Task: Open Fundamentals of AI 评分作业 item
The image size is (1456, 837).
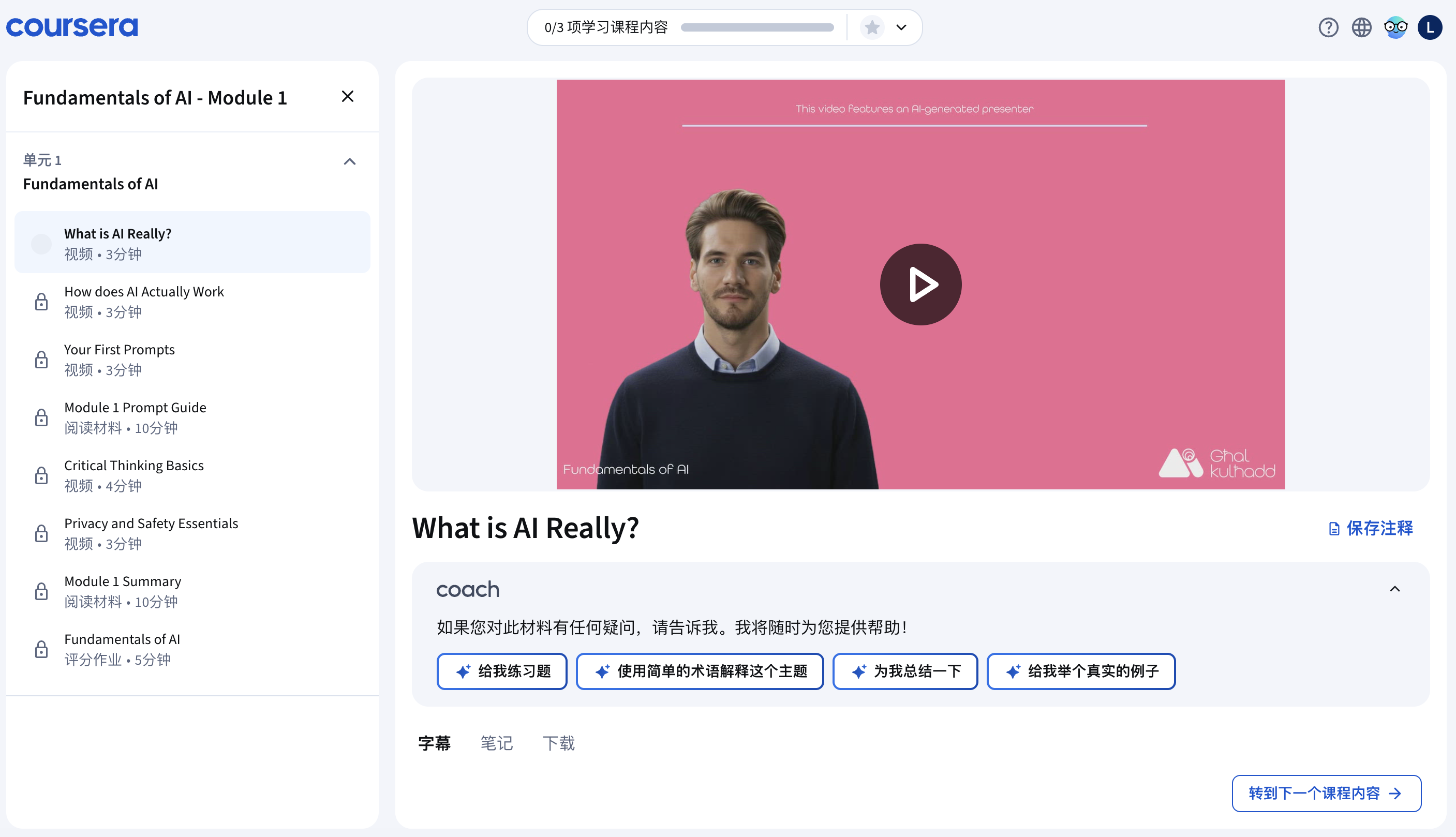Action: (192, 649)
